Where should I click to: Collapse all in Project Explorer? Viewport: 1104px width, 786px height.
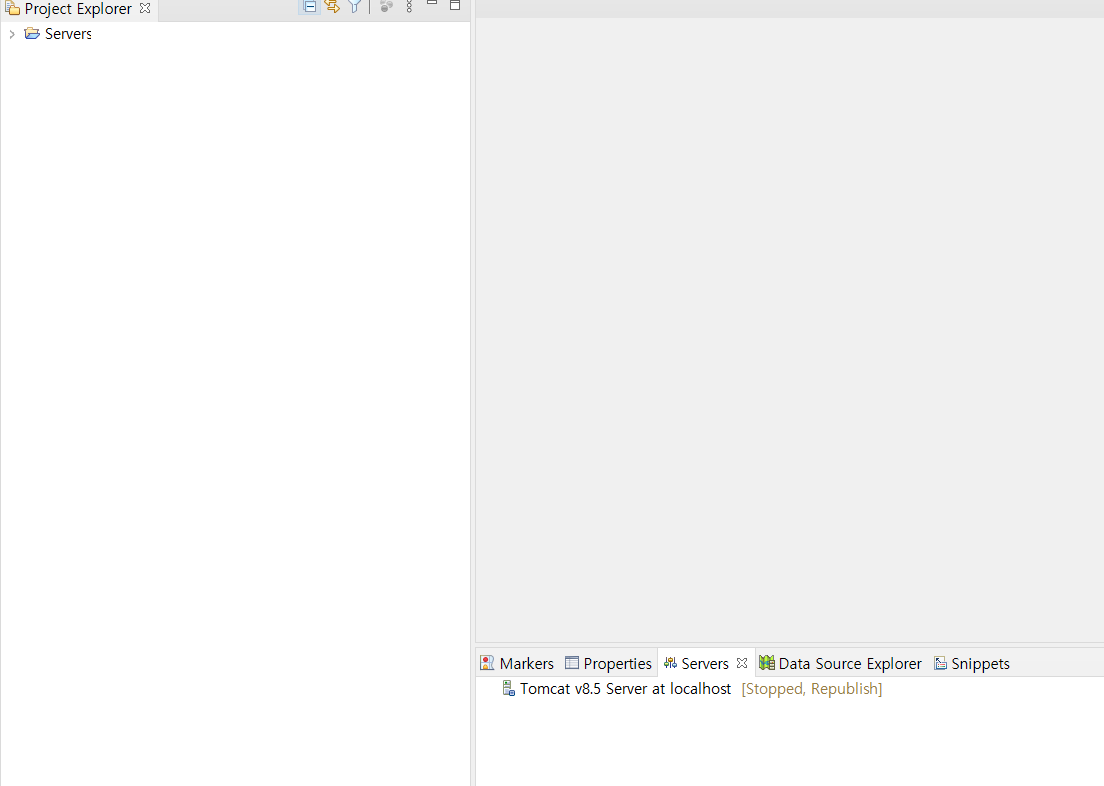click(309, 6)
